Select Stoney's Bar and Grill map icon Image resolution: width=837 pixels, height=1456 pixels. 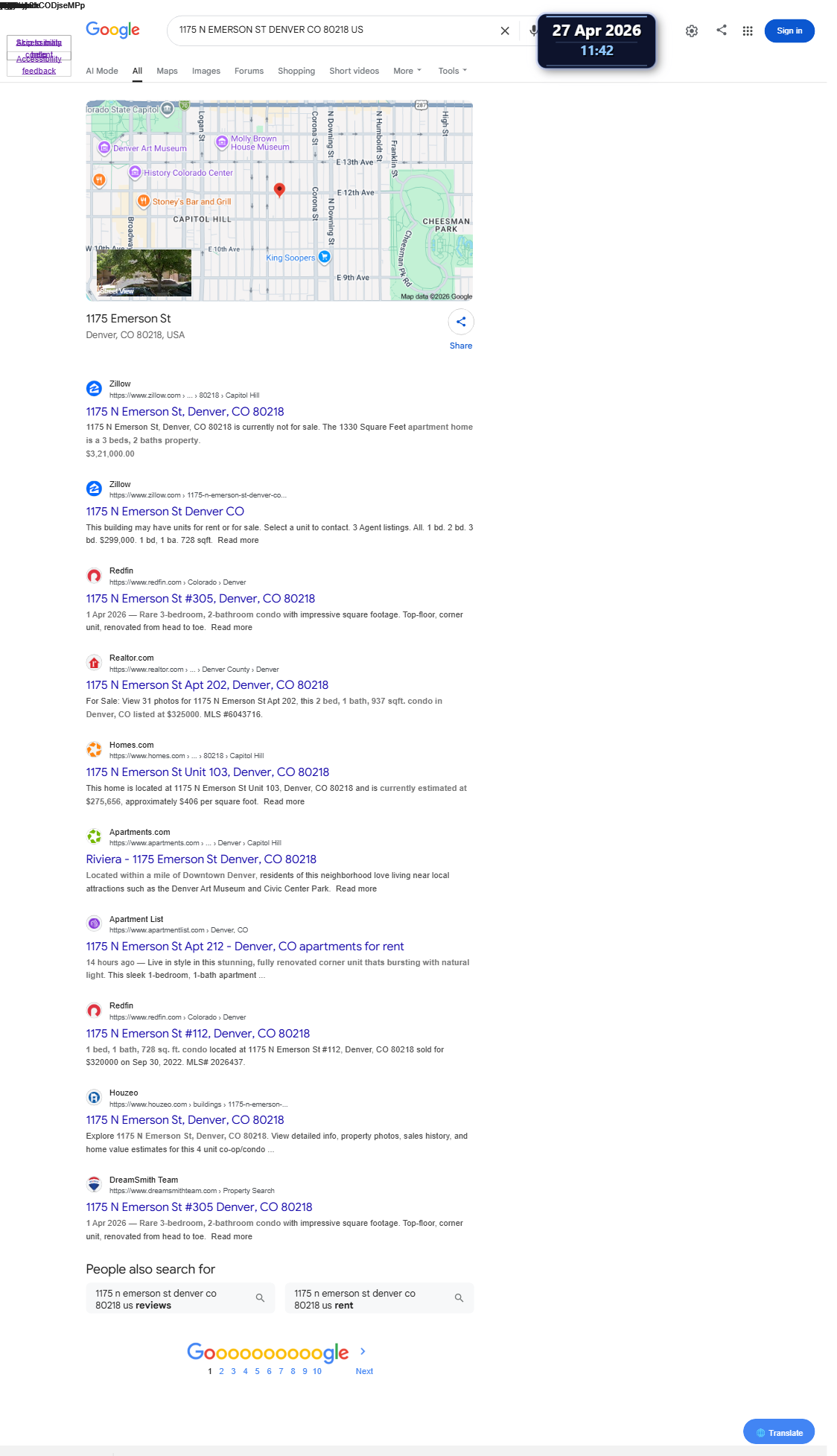144,200
